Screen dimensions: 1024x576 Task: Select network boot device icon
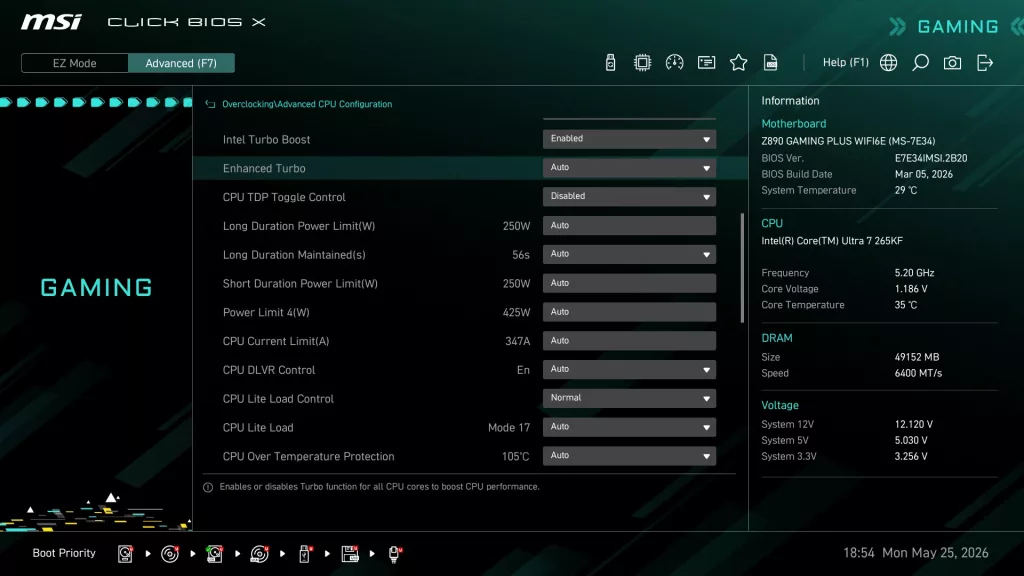coord(394,554)
